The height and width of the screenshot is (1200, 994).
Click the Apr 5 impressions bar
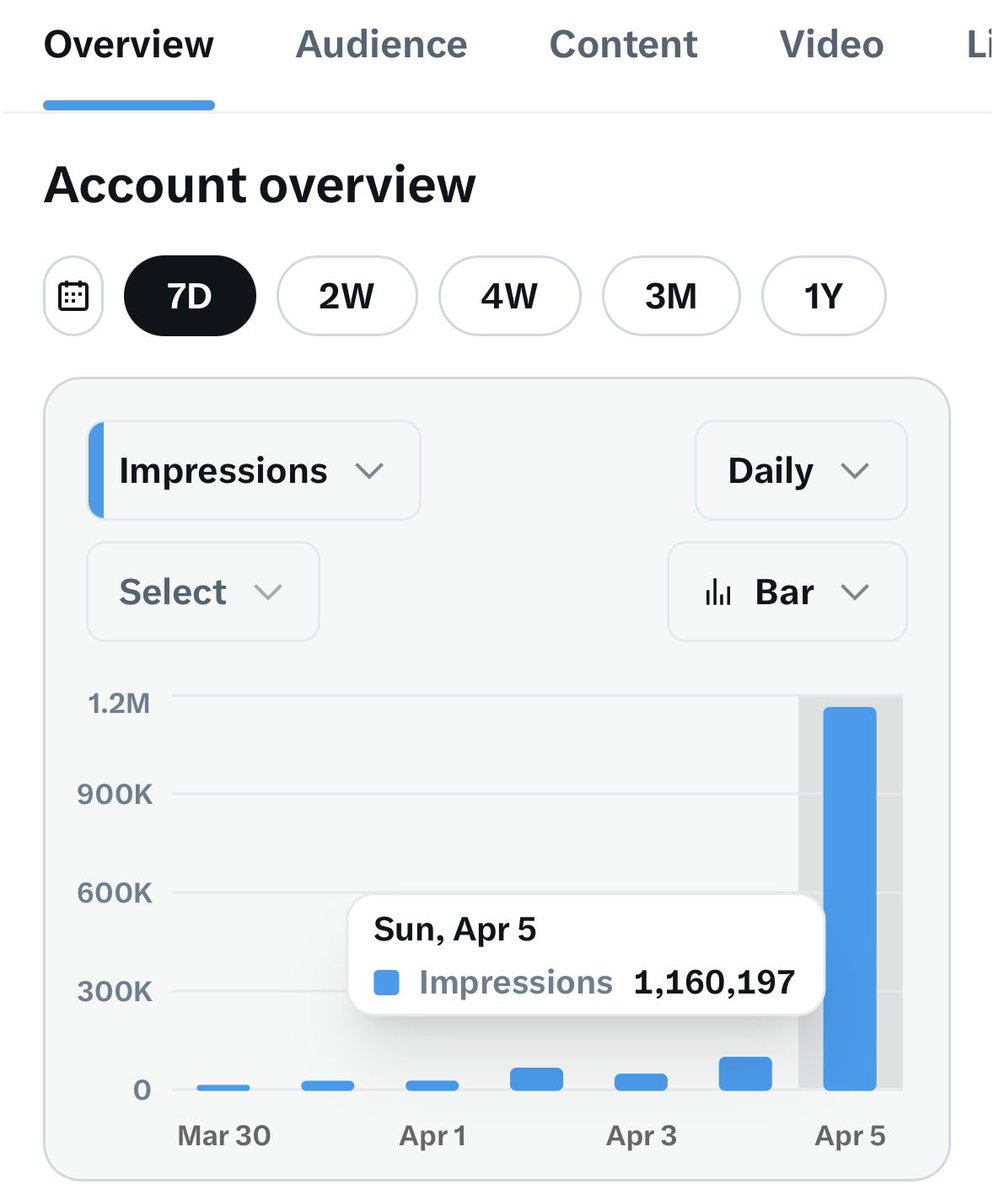(x=849, y=898)
